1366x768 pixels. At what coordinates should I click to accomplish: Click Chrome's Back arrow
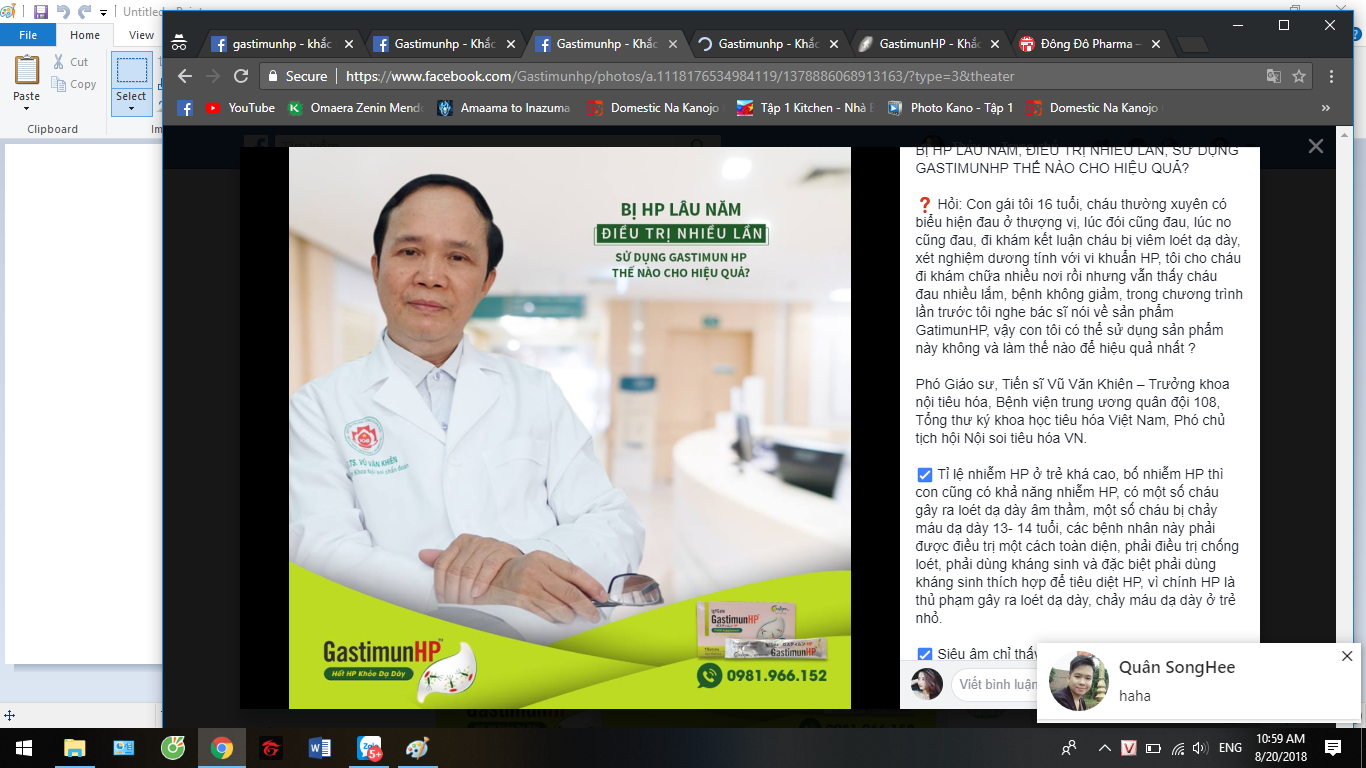pos(185,76)
